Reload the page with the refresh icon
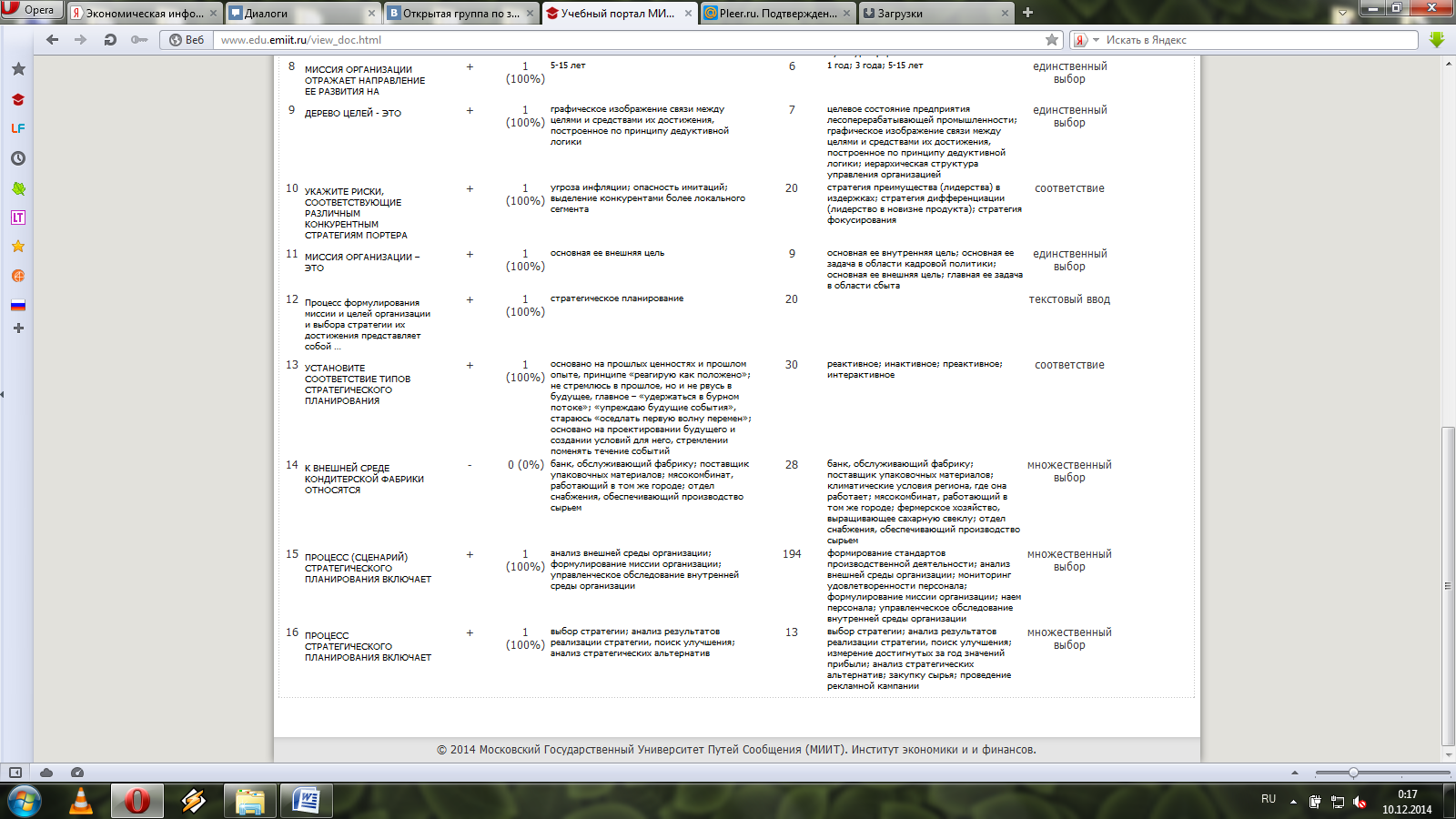1456x819 pixels. [x=110, y=39]
